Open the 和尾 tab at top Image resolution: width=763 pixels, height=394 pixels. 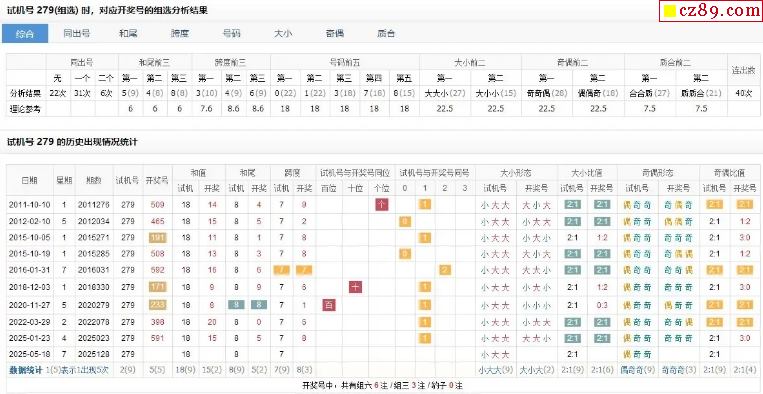pyautogui.click(x=128, y=34)
